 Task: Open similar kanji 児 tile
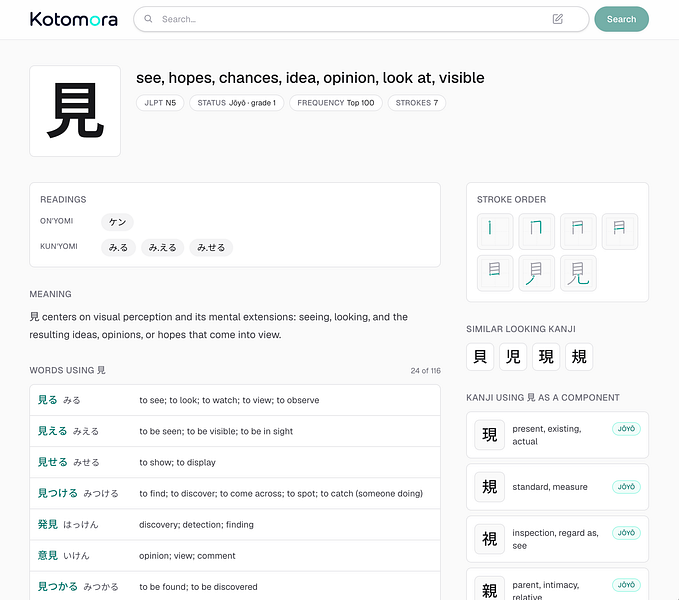click(x=513, y=357)
